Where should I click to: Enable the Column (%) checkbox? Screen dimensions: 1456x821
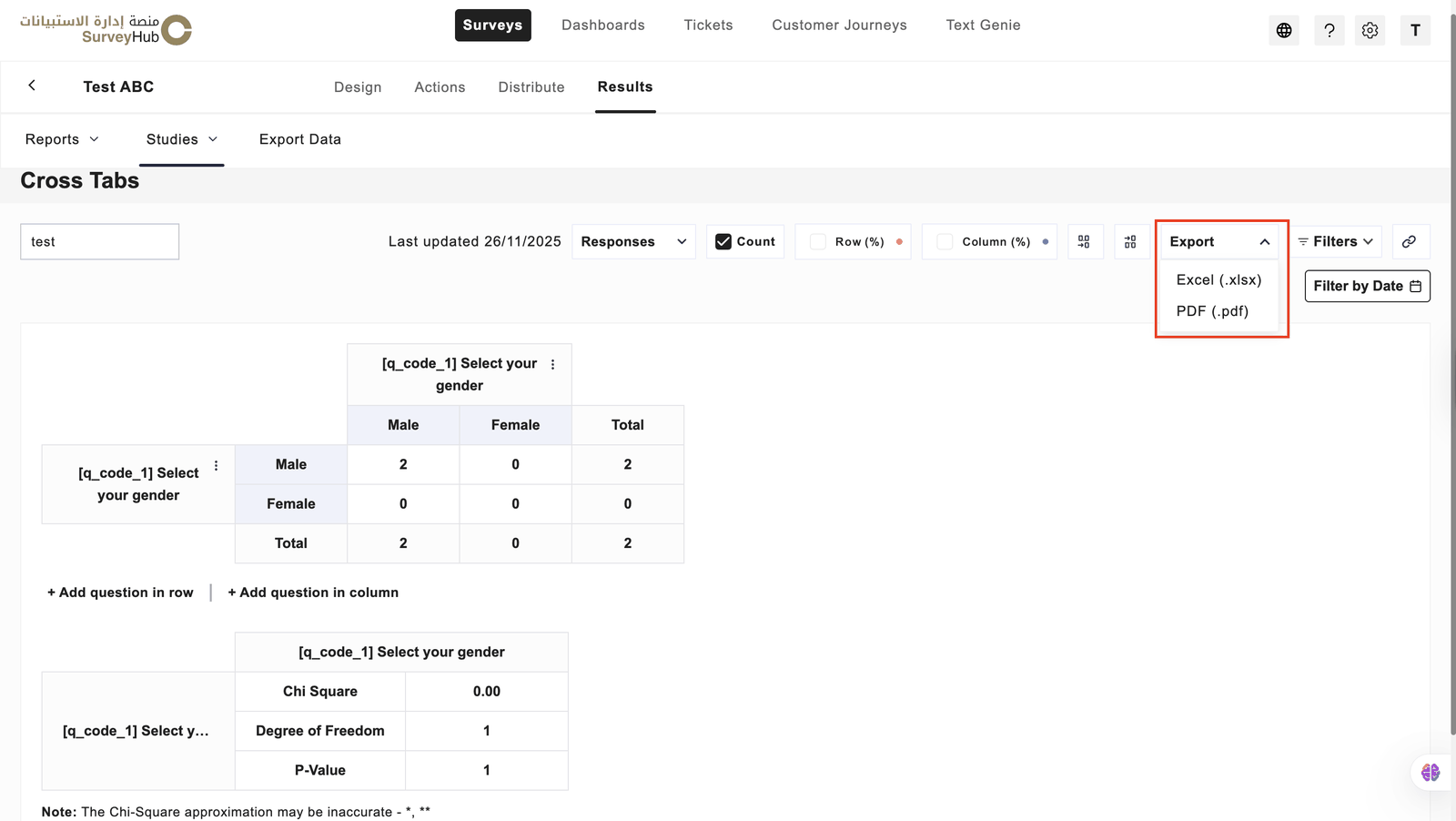click(x=945, y=241)
